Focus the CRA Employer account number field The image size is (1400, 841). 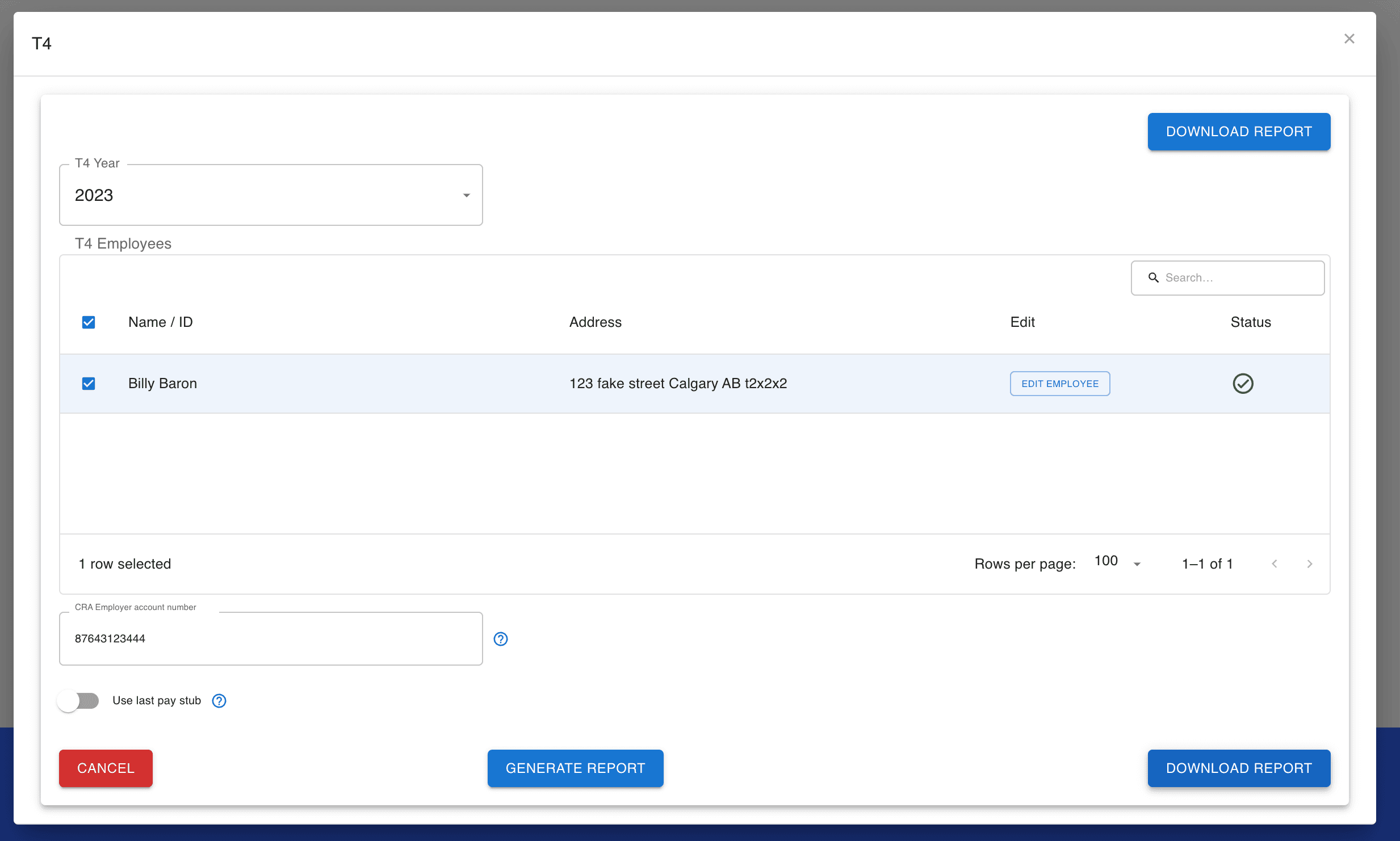[271, 638]
